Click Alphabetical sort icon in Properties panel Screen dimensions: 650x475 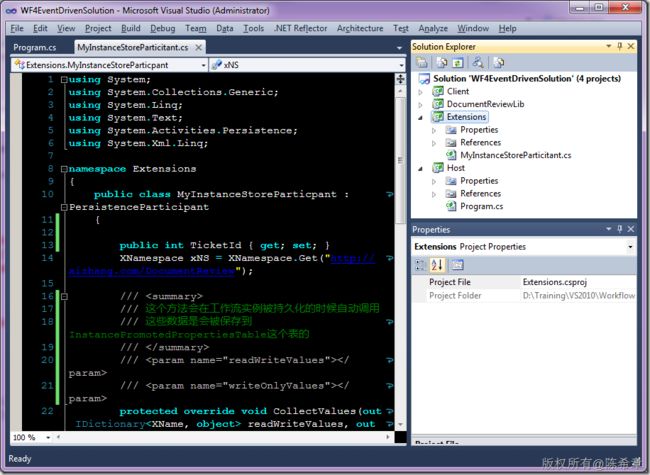[437, 264]
